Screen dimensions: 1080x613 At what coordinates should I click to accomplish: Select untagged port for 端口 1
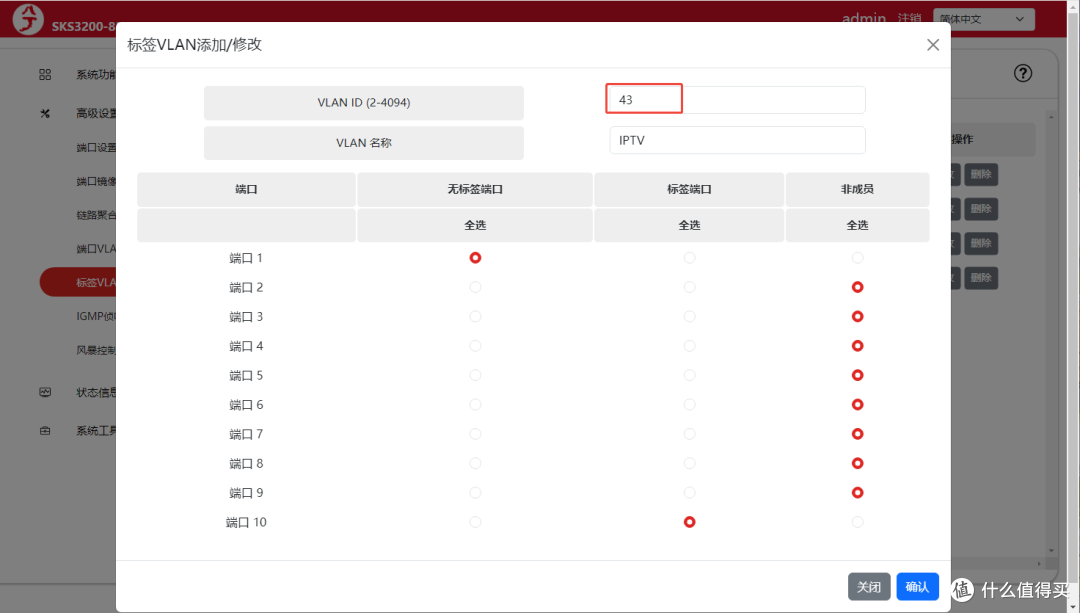point(475,258)
